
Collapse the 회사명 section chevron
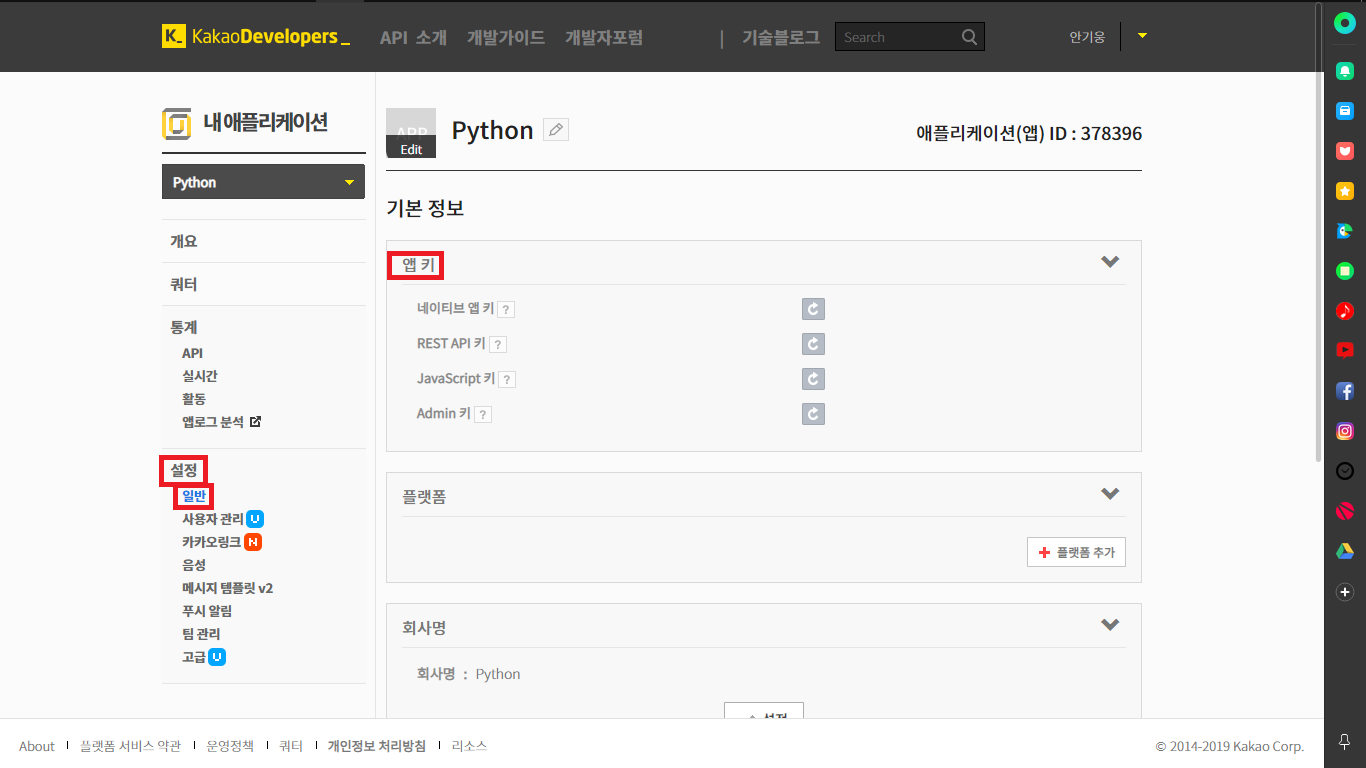(x=1110, y=625)
